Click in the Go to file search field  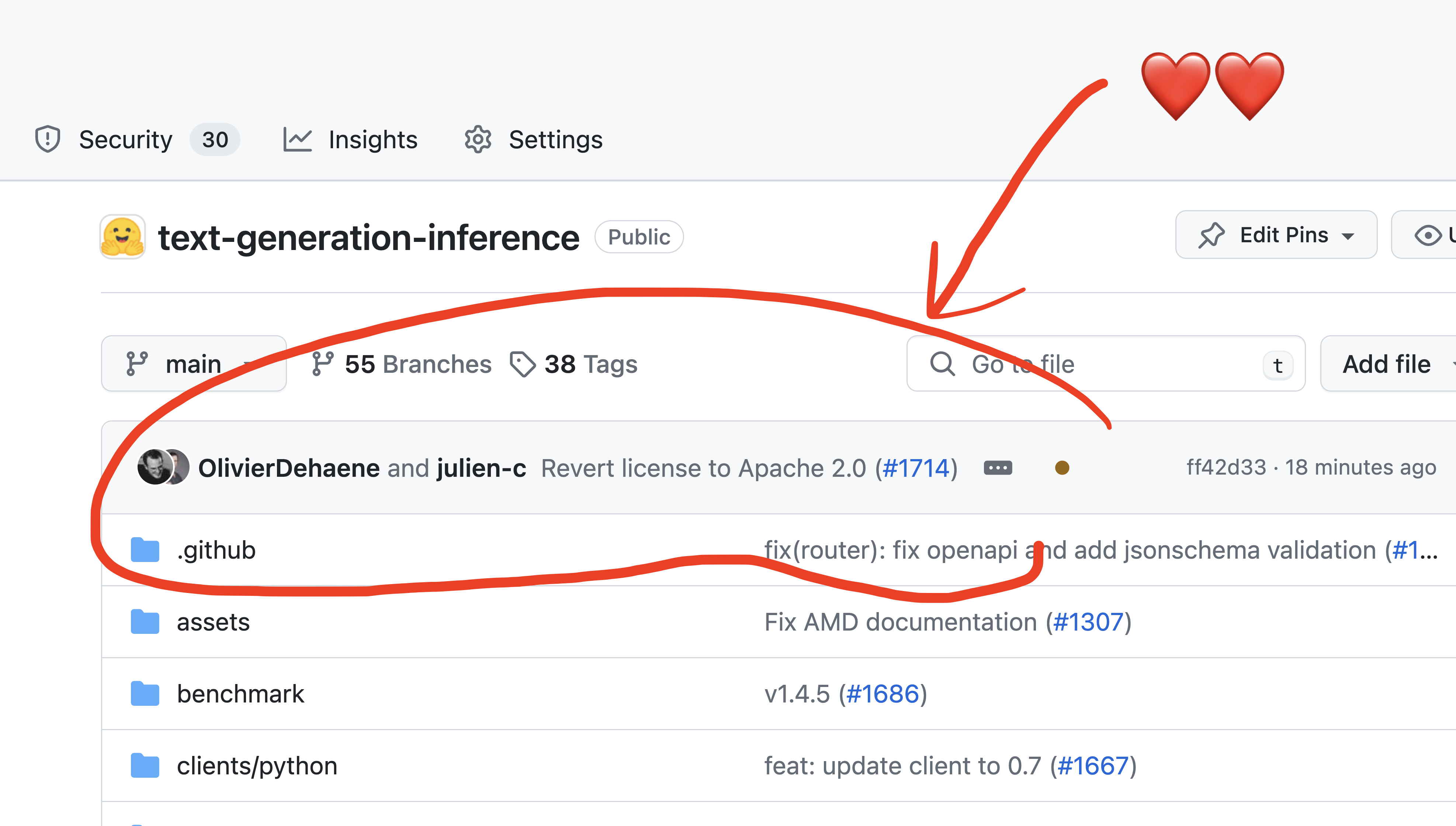(1106, 364)
